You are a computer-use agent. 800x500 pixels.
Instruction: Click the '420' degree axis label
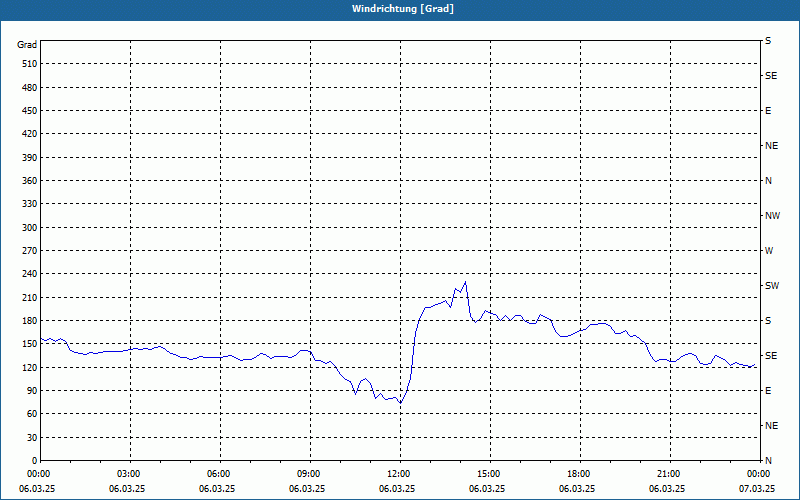pyautogui.click(x=30, y=134)
